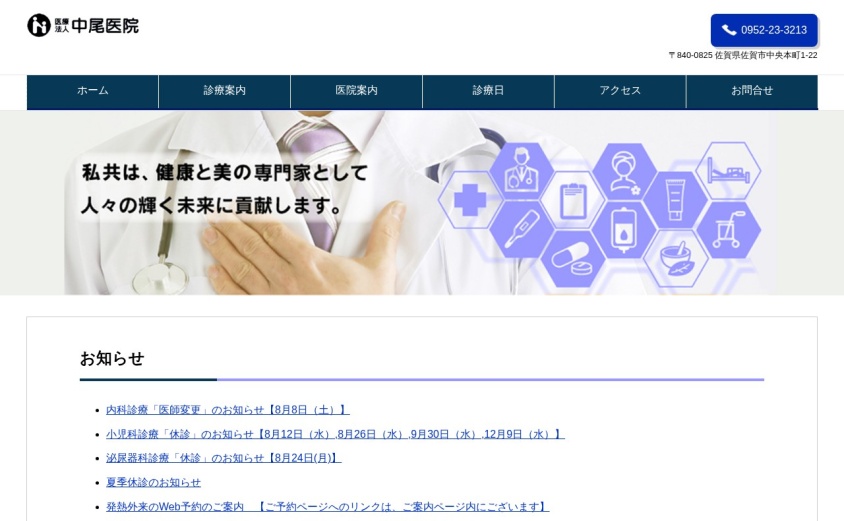
Task: Click the clipboard hexagon icon
Action: (573, 200)
